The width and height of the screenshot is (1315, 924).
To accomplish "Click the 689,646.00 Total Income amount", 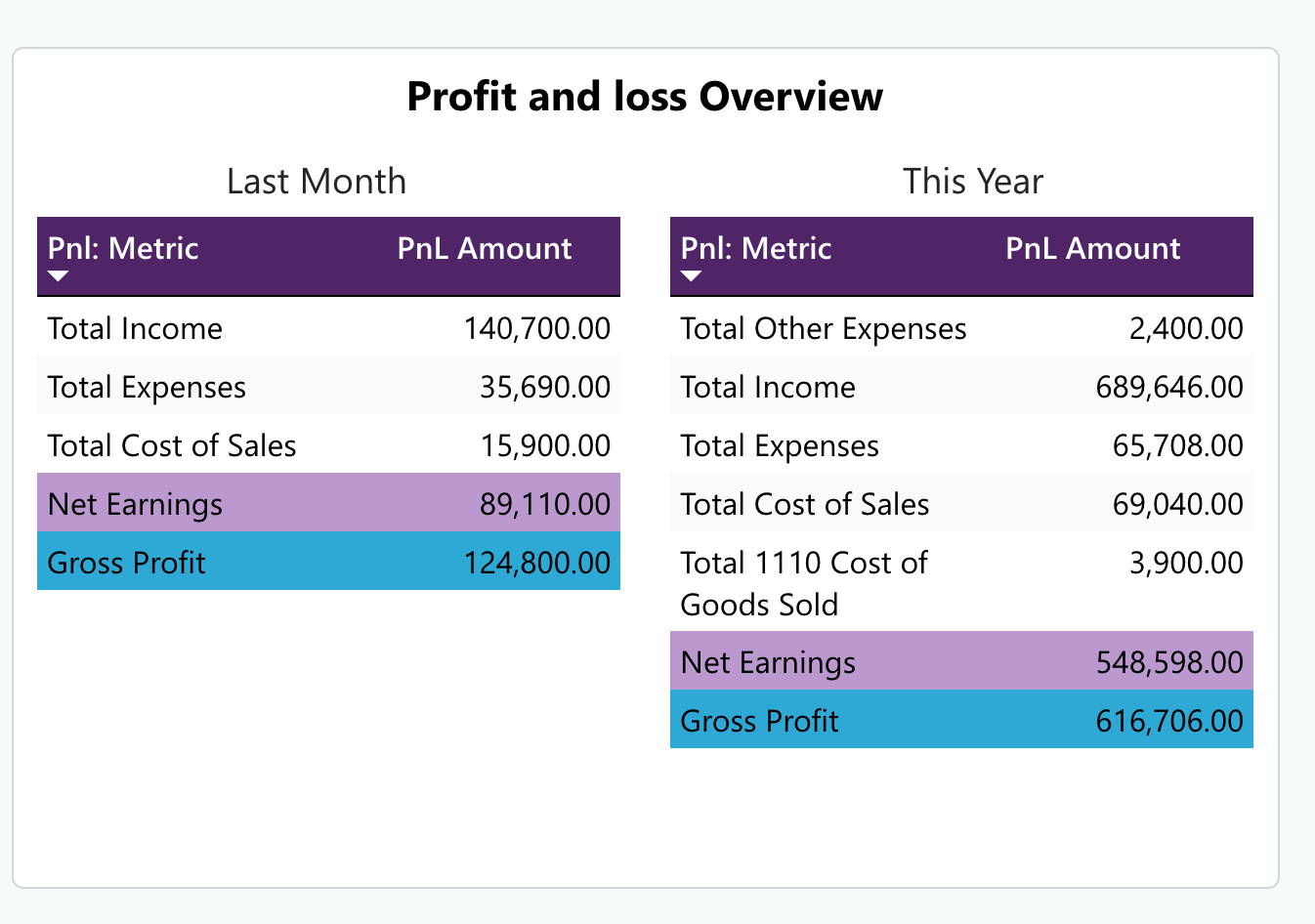I will point(1169,387).
